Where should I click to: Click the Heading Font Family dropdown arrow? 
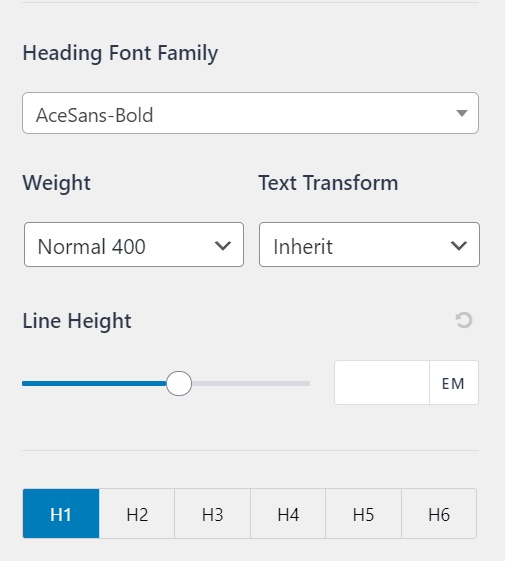(x=462, y=113)
